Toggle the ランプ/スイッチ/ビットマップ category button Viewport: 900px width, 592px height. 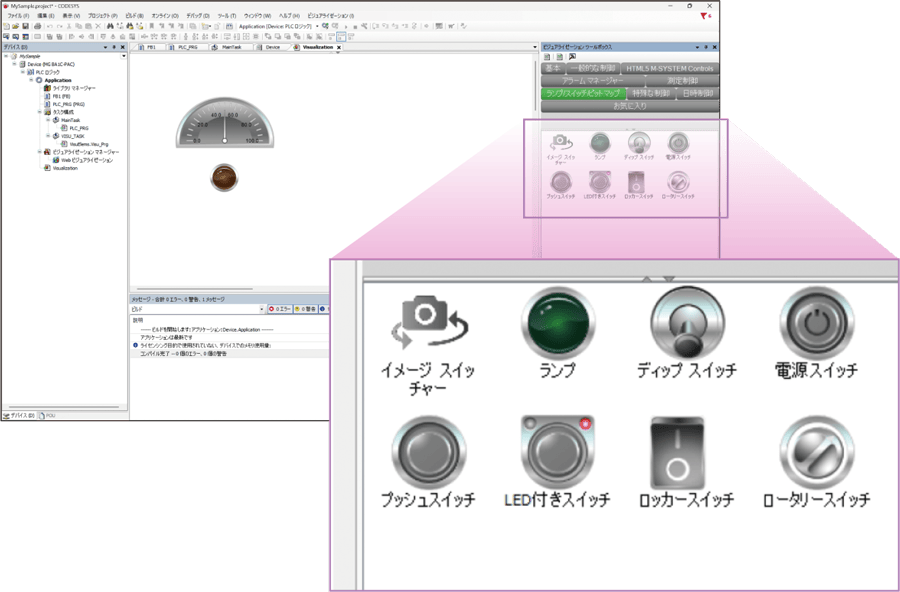coord(584,93)
